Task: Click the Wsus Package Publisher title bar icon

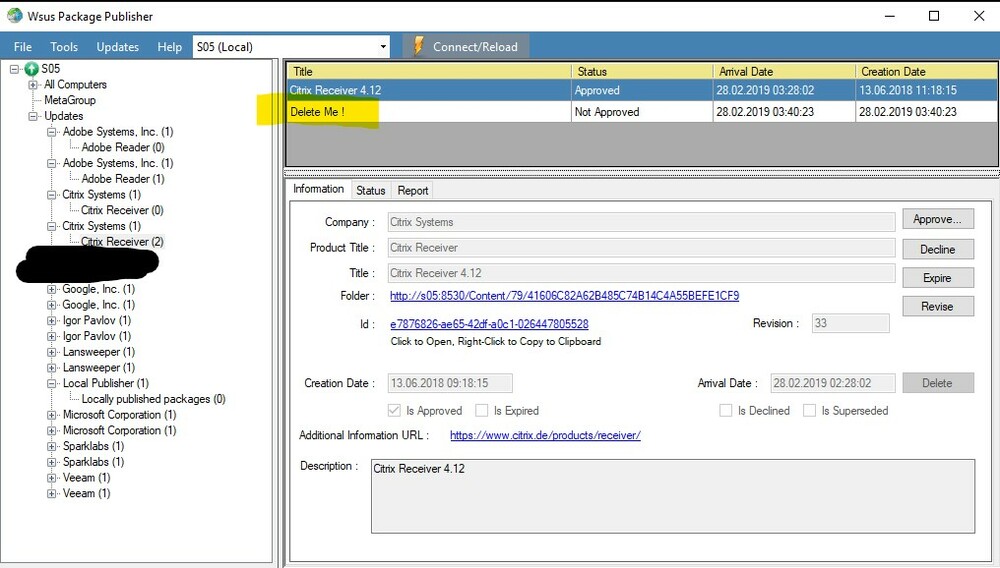Action: pyautogui.click(x=14, y=16)
